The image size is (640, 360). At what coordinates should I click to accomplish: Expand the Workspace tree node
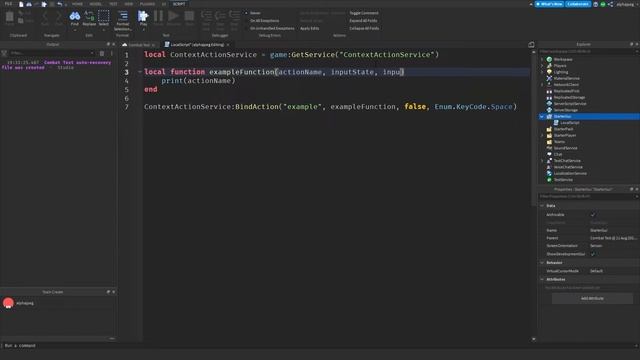[x=542, y=59]
